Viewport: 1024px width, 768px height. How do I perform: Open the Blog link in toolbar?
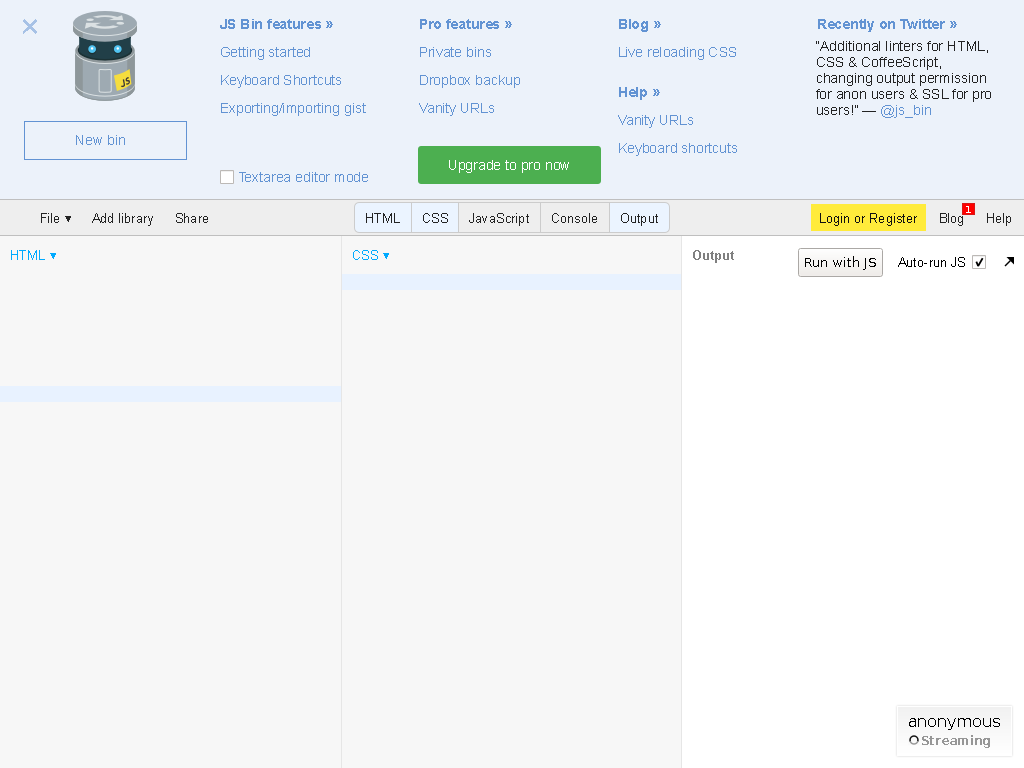point(952,218)
